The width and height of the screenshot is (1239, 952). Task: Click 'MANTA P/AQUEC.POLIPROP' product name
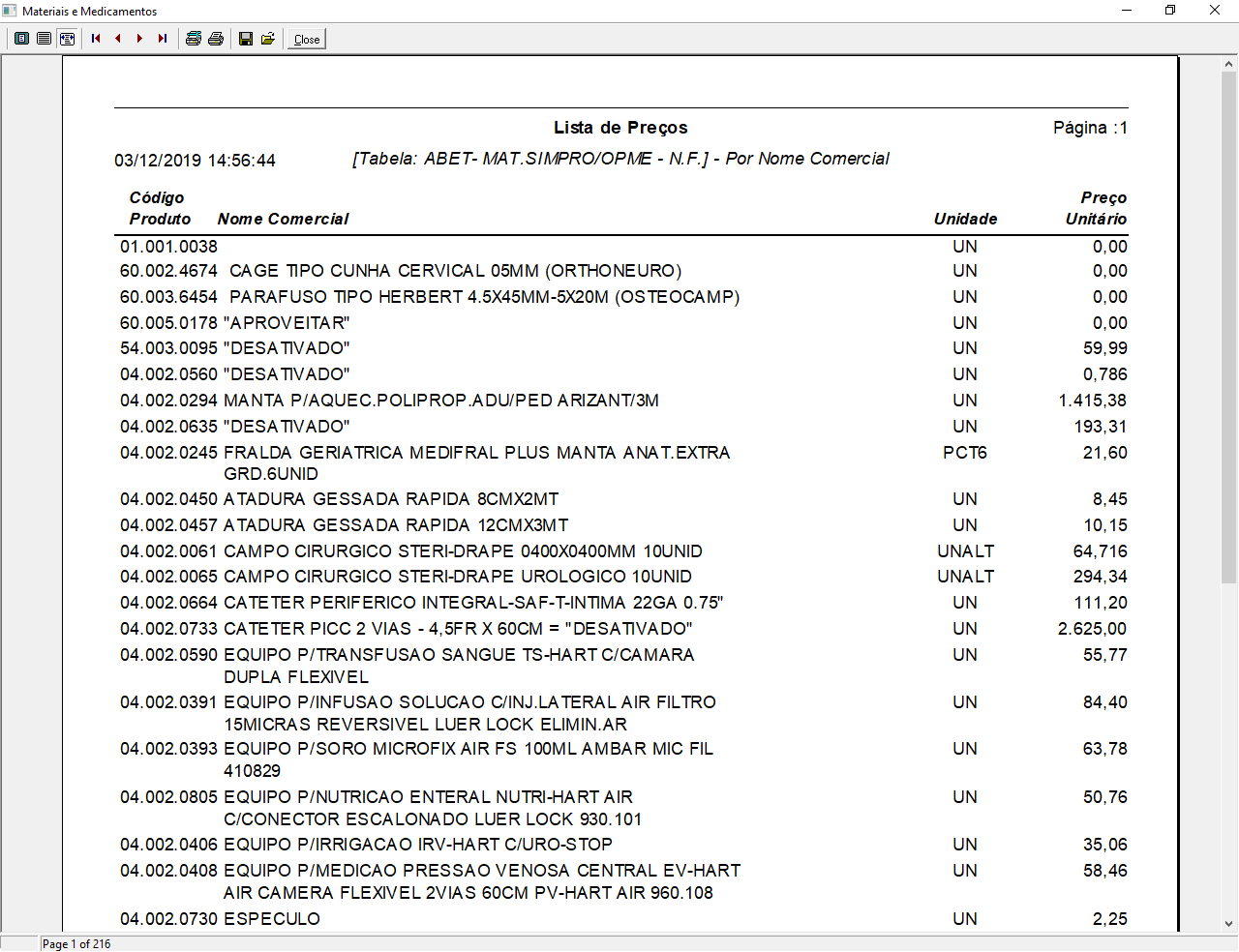pyautogui.click(x=441, y=401)
